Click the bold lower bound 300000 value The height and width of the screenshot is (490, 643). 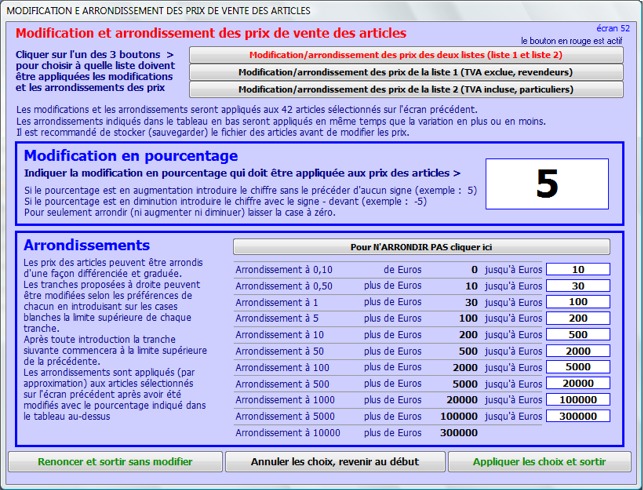point(458,433)
